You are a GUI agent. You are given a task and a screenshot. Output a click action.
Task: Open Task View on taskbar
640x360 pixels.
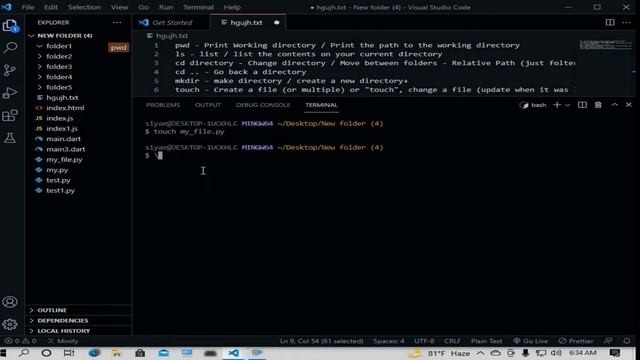click(x=69, y=353)
